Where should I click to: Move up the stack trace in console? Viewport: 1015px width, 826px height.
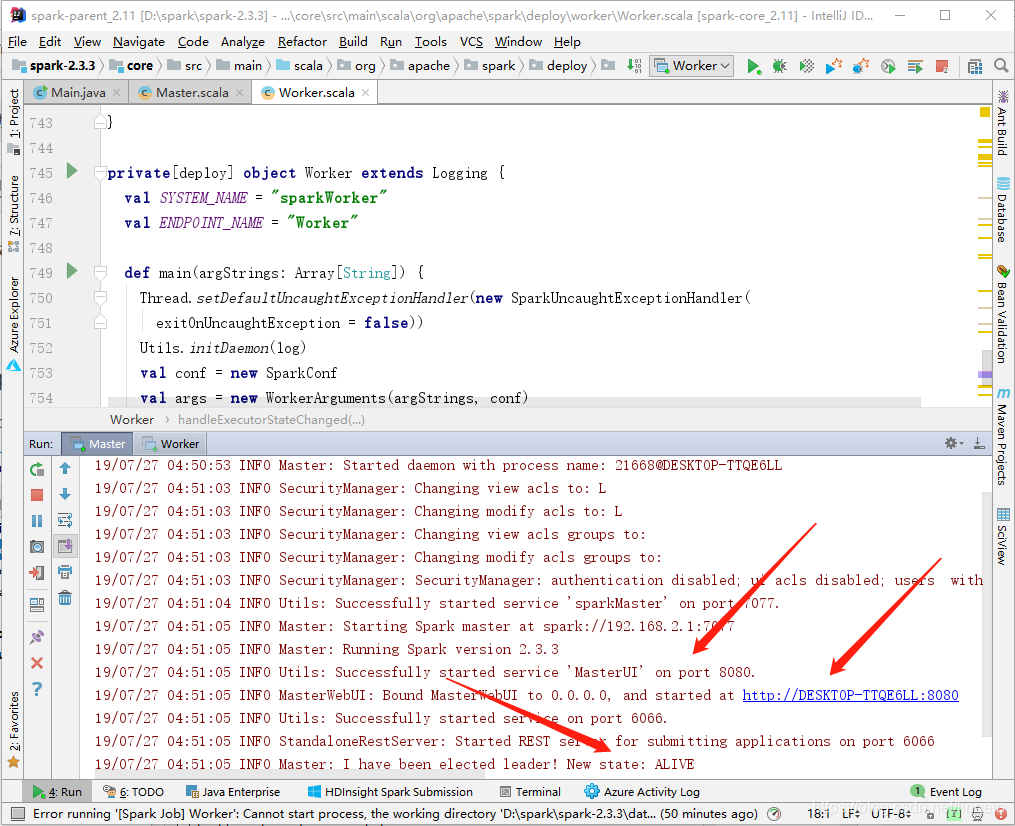click(x=65, y=469)
